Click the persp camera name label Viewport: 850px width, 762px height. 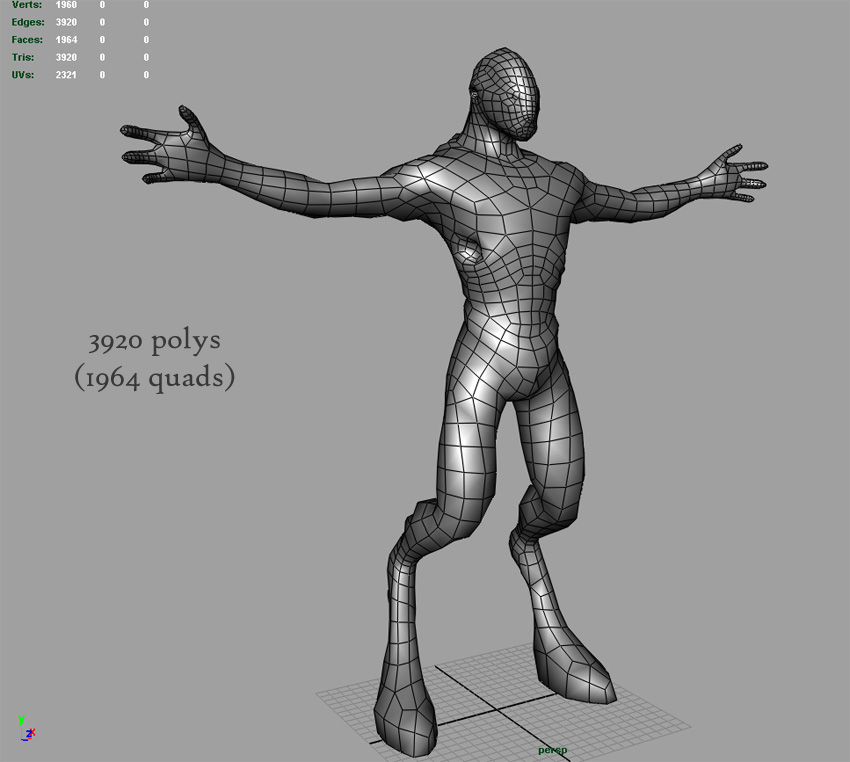552,750
